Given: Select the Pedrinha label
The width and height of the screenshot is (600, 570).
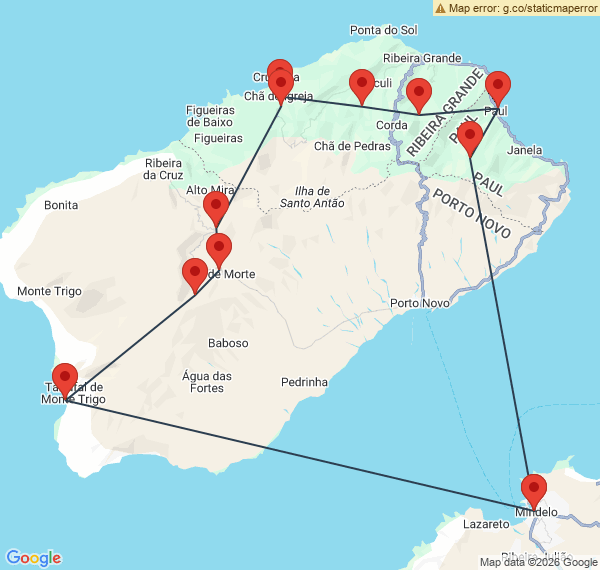Looking at the screenshot, I should [305, 382].
